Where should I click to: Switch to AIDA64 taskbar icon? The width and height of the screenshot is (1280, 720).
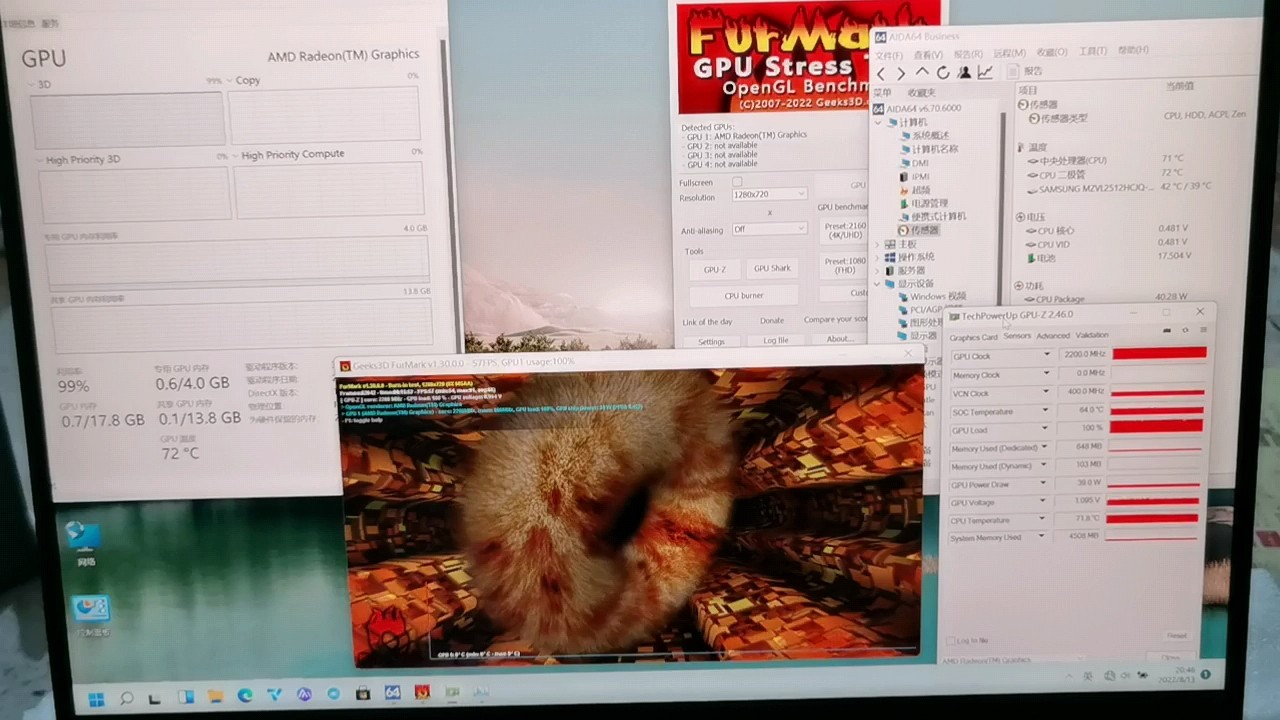pyautogui.click(x=392, y=692)
